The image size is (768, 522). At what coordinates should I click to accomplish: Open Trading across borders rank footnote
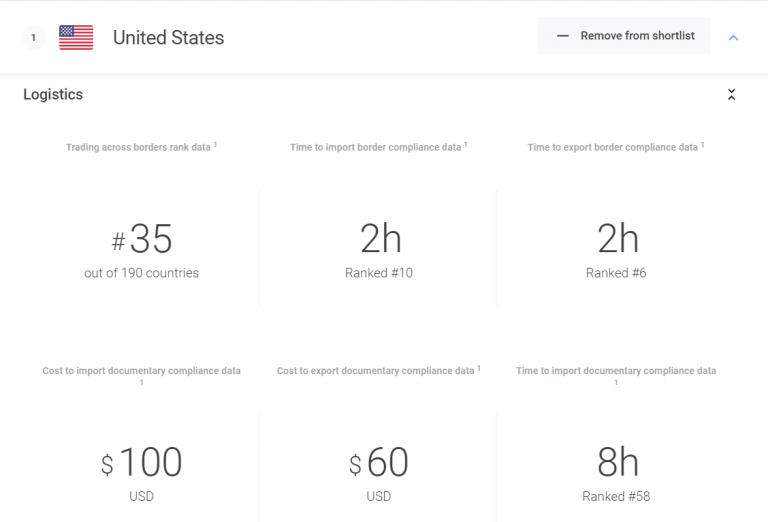click(215, 145)
